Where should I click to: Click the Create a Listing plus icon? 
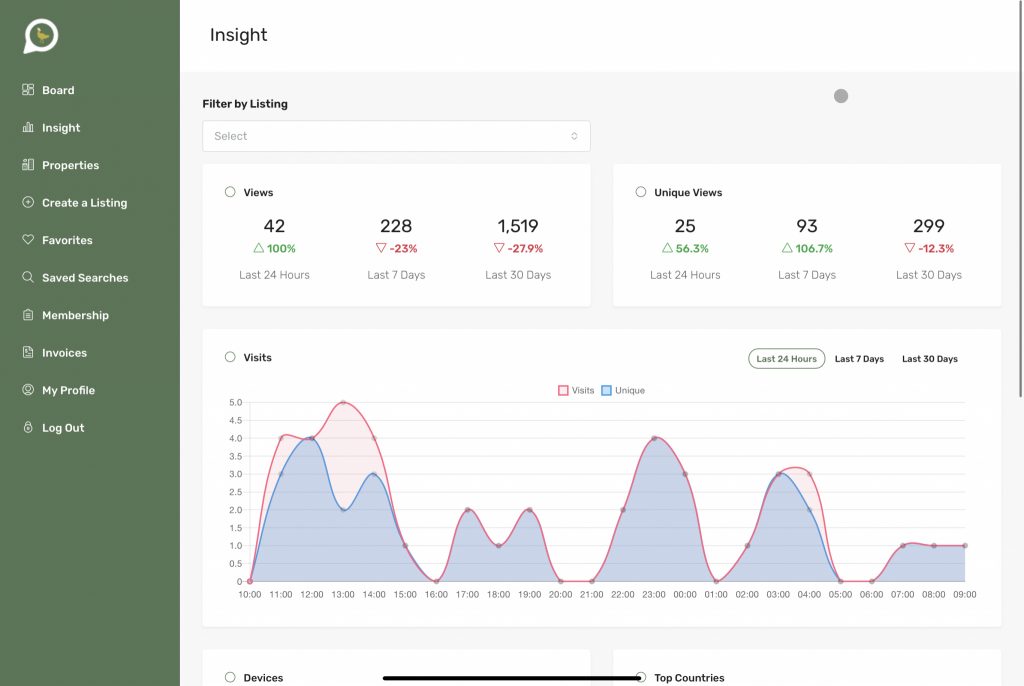tap(28, 202)
